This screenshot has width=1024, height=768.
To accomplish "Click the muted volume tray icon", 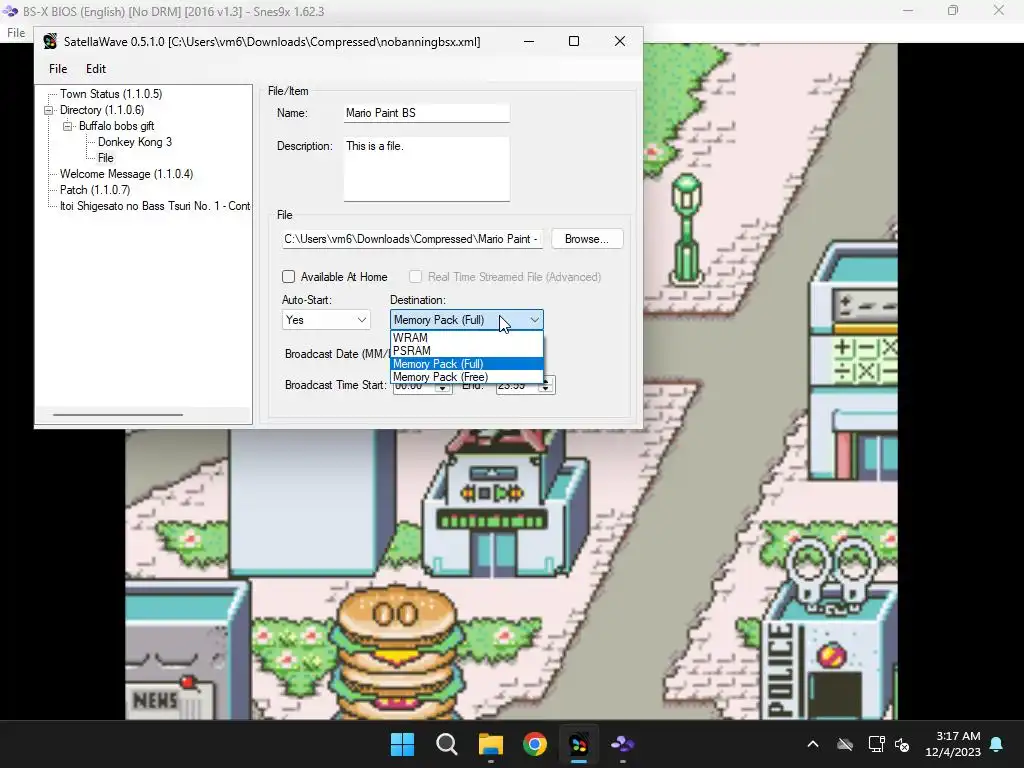I will click(902, 744).
